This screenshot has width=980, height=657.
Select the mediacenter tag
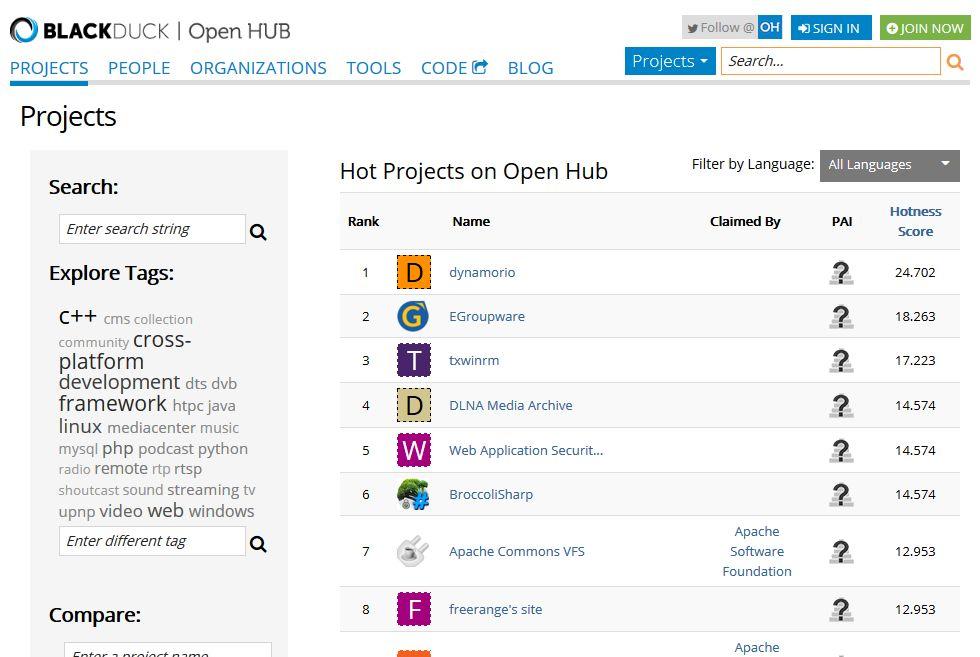[x=151, y=428]
